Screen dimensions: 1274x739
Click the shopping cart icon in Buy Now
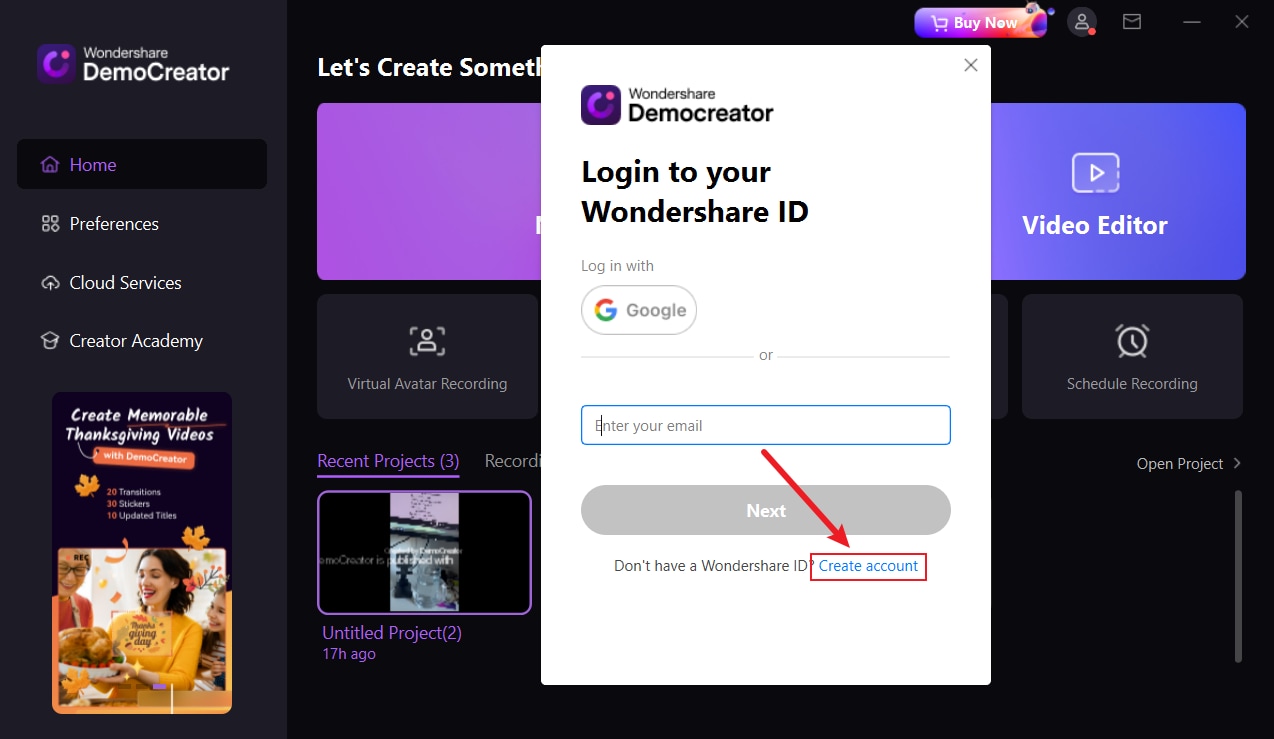click(x=938, y=22)
